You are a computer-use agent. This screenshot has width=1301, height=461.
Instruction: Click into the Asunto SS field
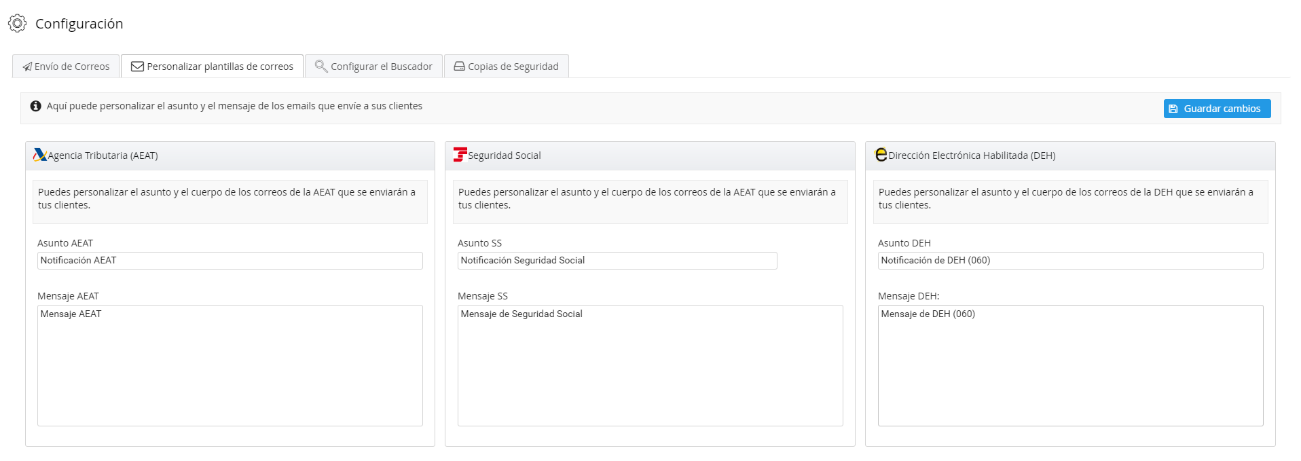tap(617, 261)
